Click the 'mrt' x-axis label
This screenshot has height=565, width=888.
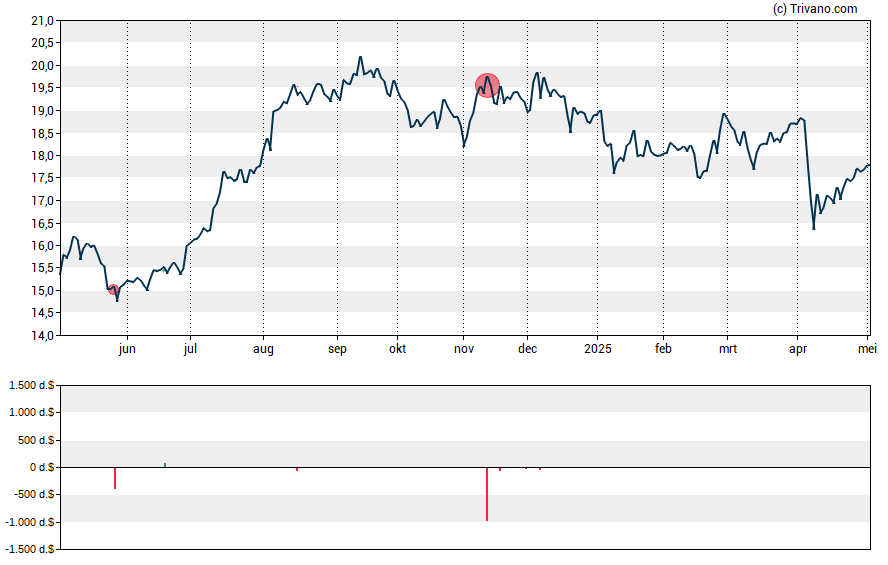click(728, 349)
